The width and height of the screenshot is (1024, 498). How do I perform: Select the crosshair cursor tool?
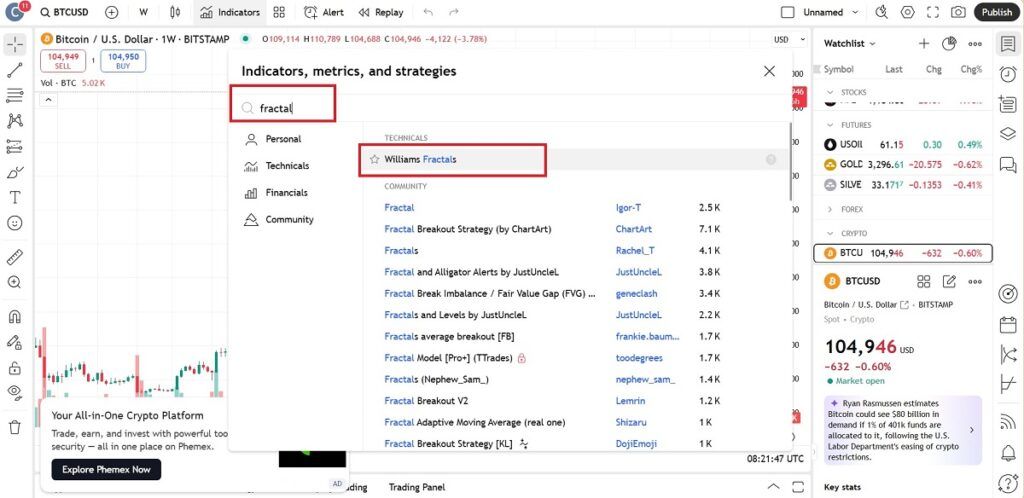point(15,46)
